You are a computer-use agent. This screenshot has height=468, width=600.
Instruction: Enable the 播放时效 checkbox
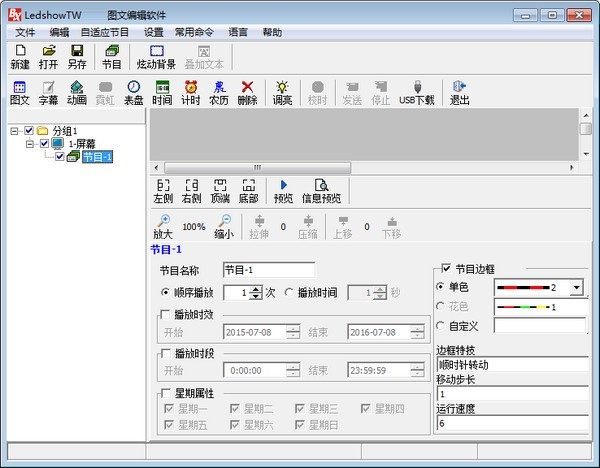[x=166, y=314]
